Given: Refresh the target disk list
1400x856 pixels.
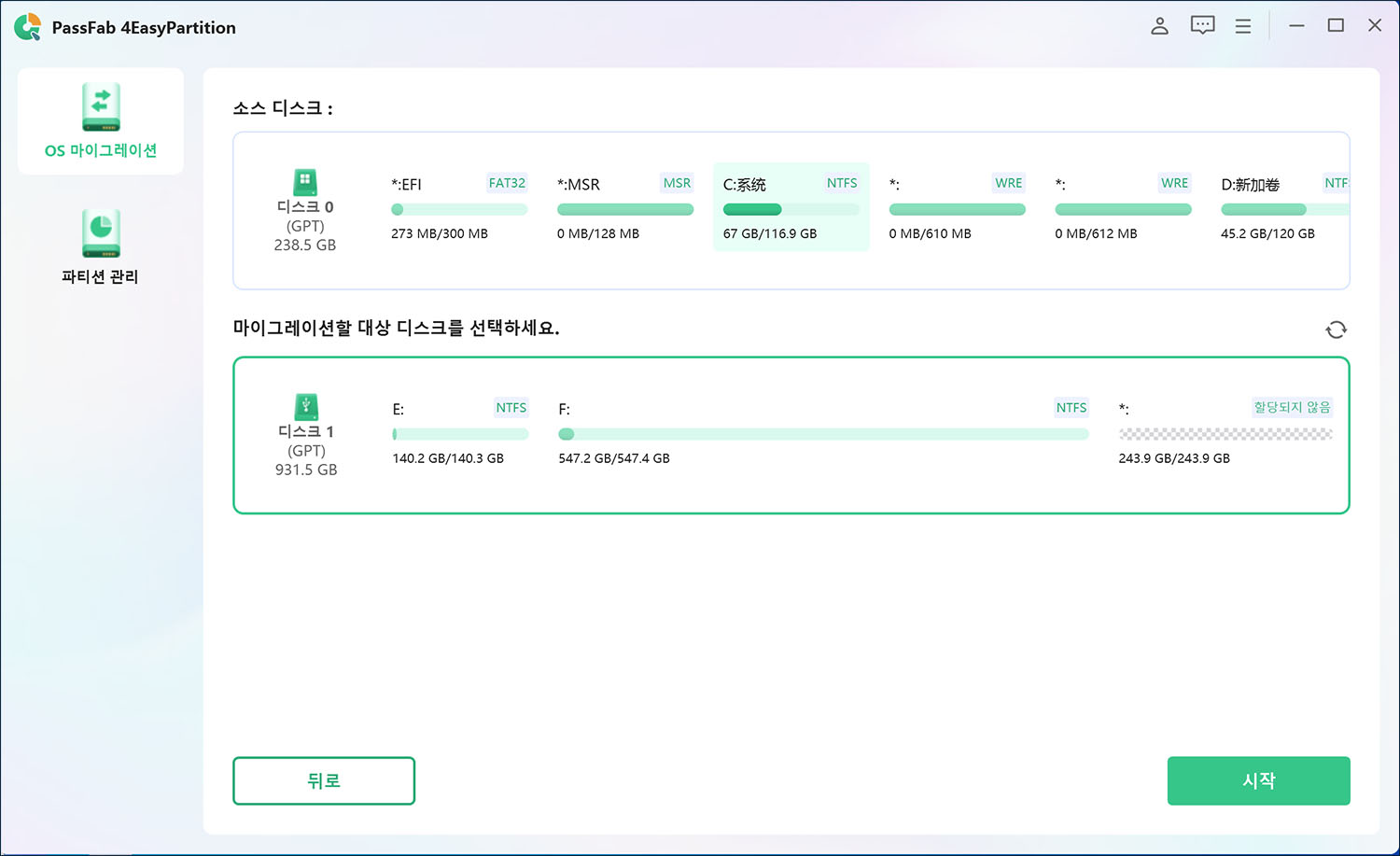Looking at the screenshot, I should pyautogui.click(x=1336, y=330).
